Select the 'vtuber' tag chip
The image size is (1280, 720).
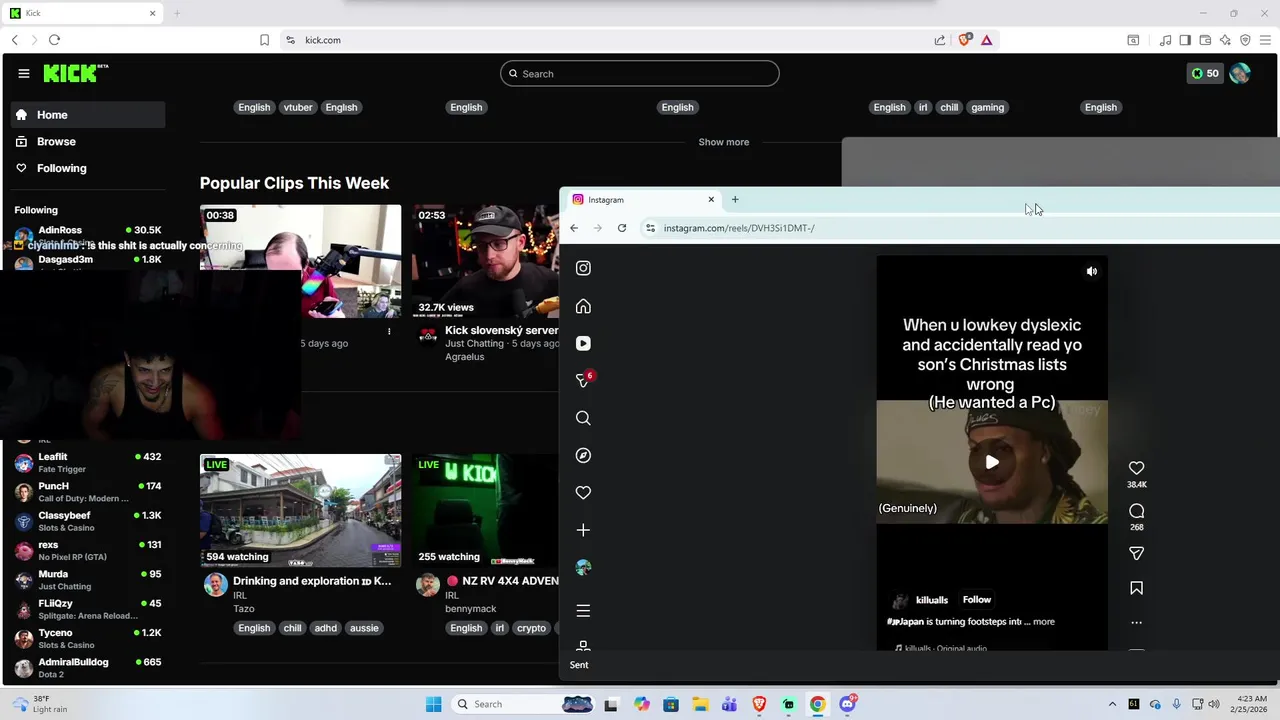point(298,107)
